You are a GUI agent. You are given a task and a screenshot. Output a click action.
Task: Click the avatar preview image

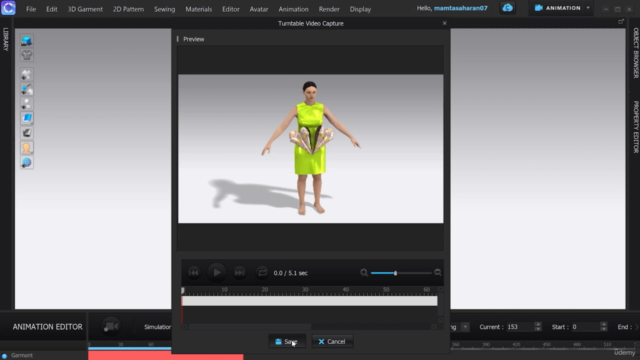pos(311,149)
